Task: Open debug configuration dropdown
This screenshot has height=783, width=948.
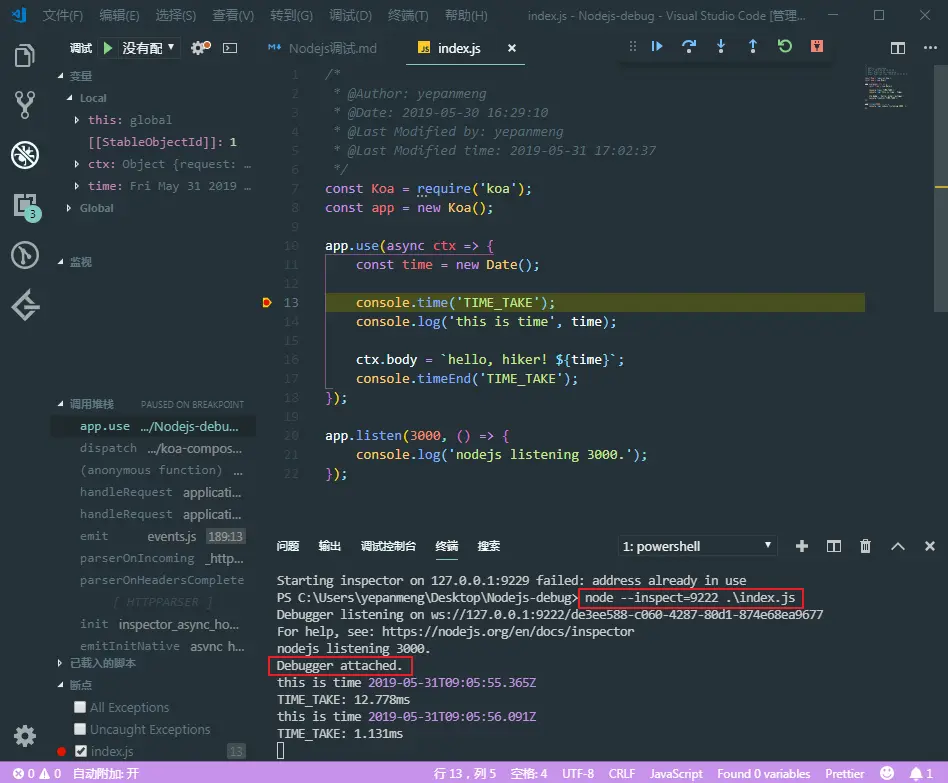Action: click(x=148, y=48)
